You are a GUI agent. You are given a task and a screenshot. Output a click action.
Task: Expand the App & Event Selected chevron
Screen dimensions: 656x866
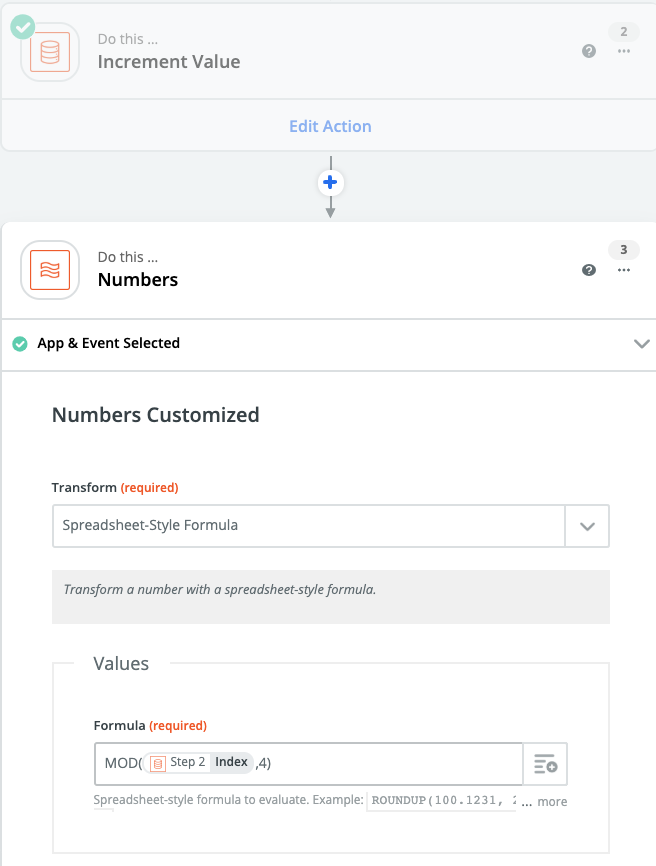click(641, 344)
